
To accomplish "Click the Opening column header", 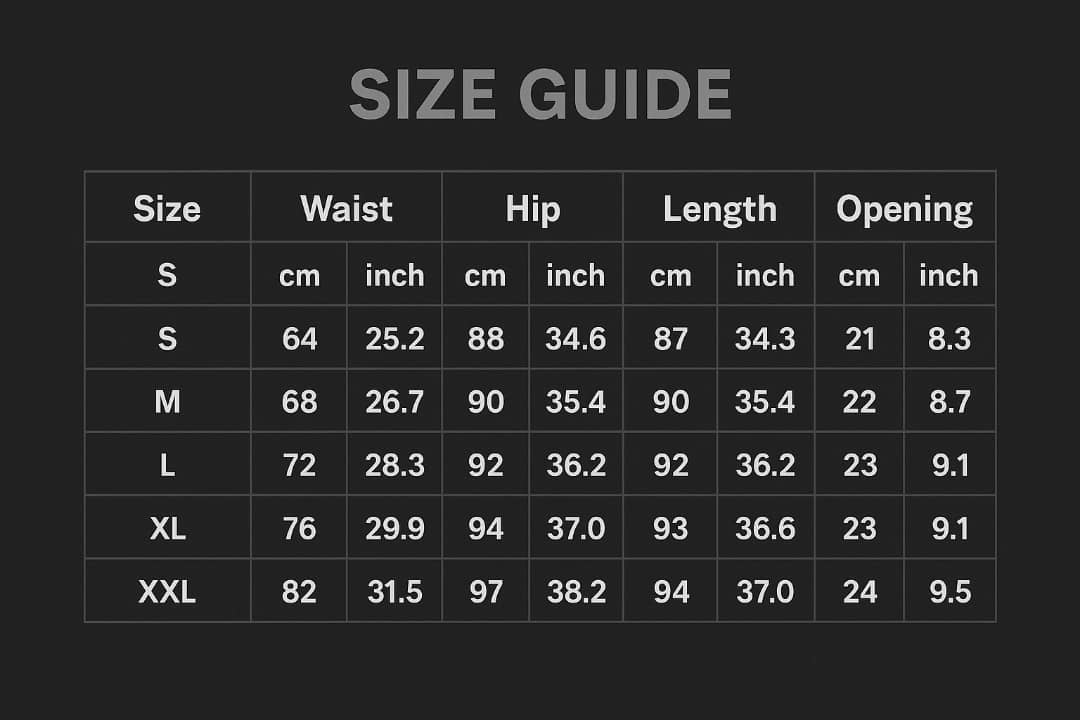I will click(x=904, y=209).
